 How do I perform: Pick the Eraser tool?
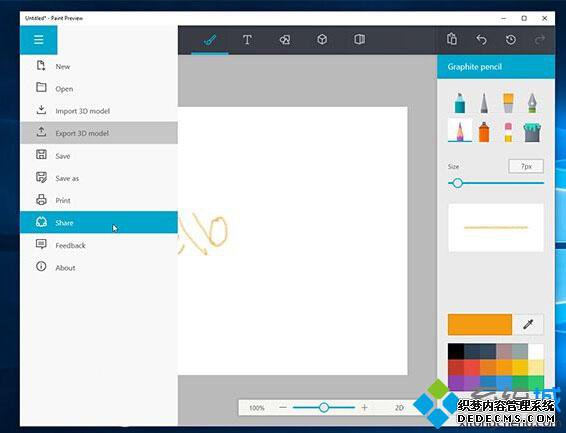click(508, 132)
